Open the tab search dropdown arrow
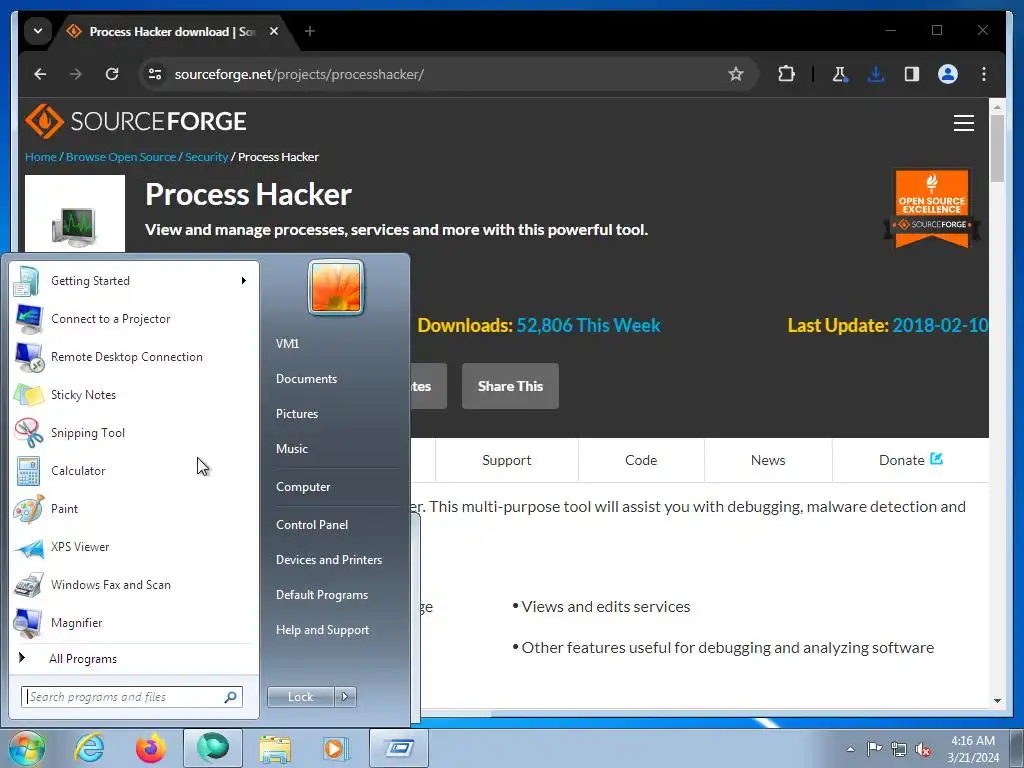Screen dimensions: 1024x768 [38, 31]
